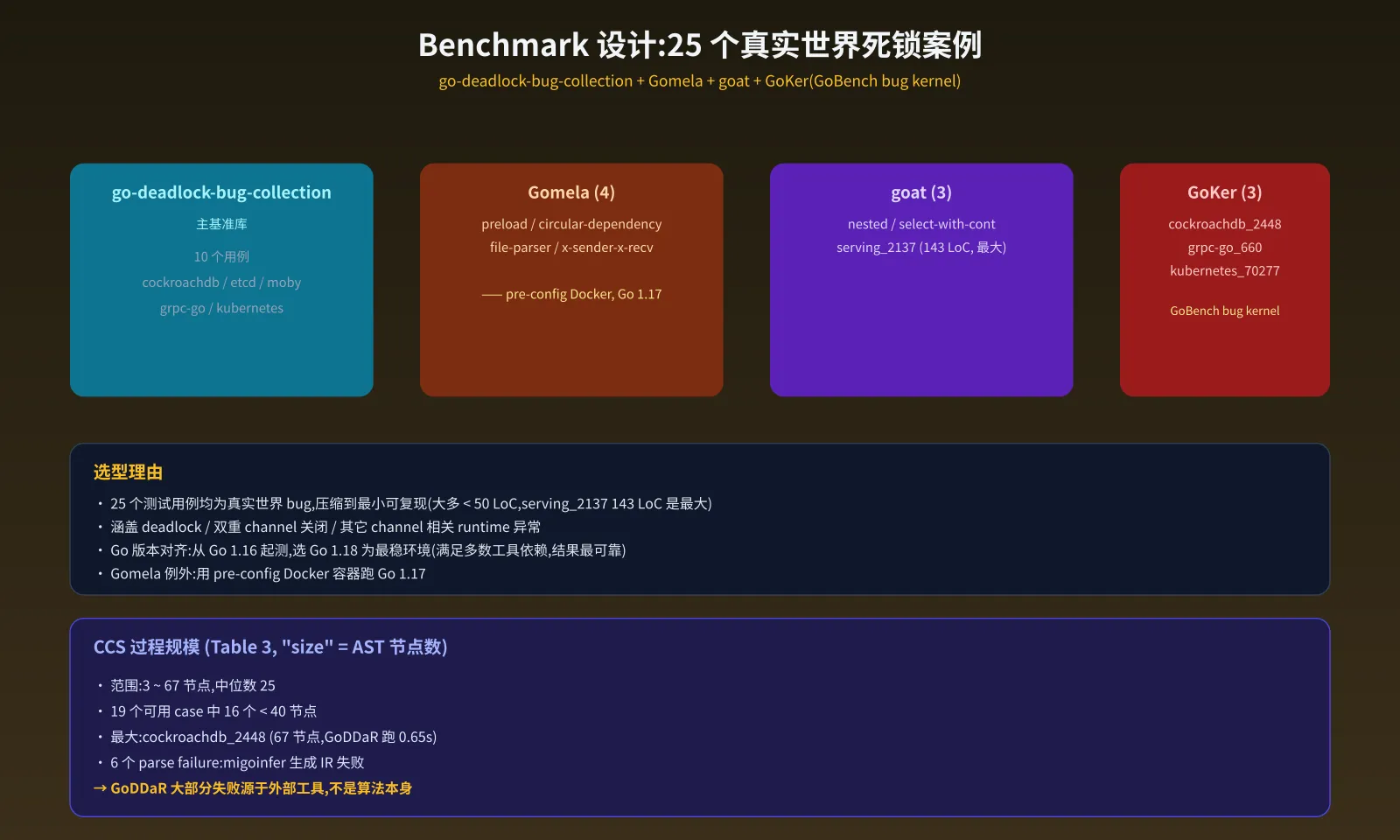Click the "19 个可用 case 中 16 个 < 40 节点" bullet
This screenshot has height=840, width=1400.
[207, 711]
